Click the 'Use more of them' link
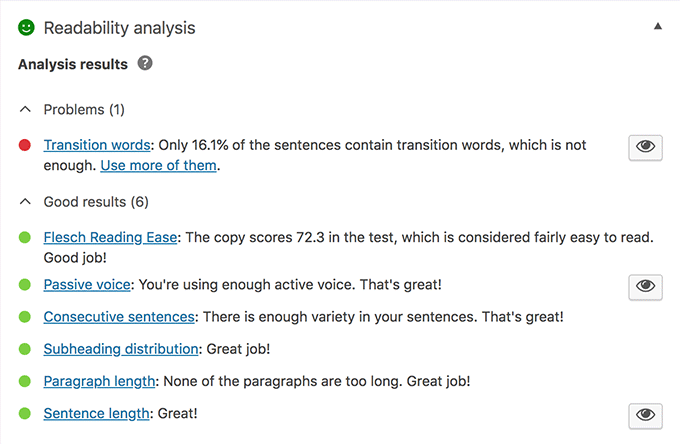Screen dimensions: 680x444 pyautogui.click(x=158, y=165)
